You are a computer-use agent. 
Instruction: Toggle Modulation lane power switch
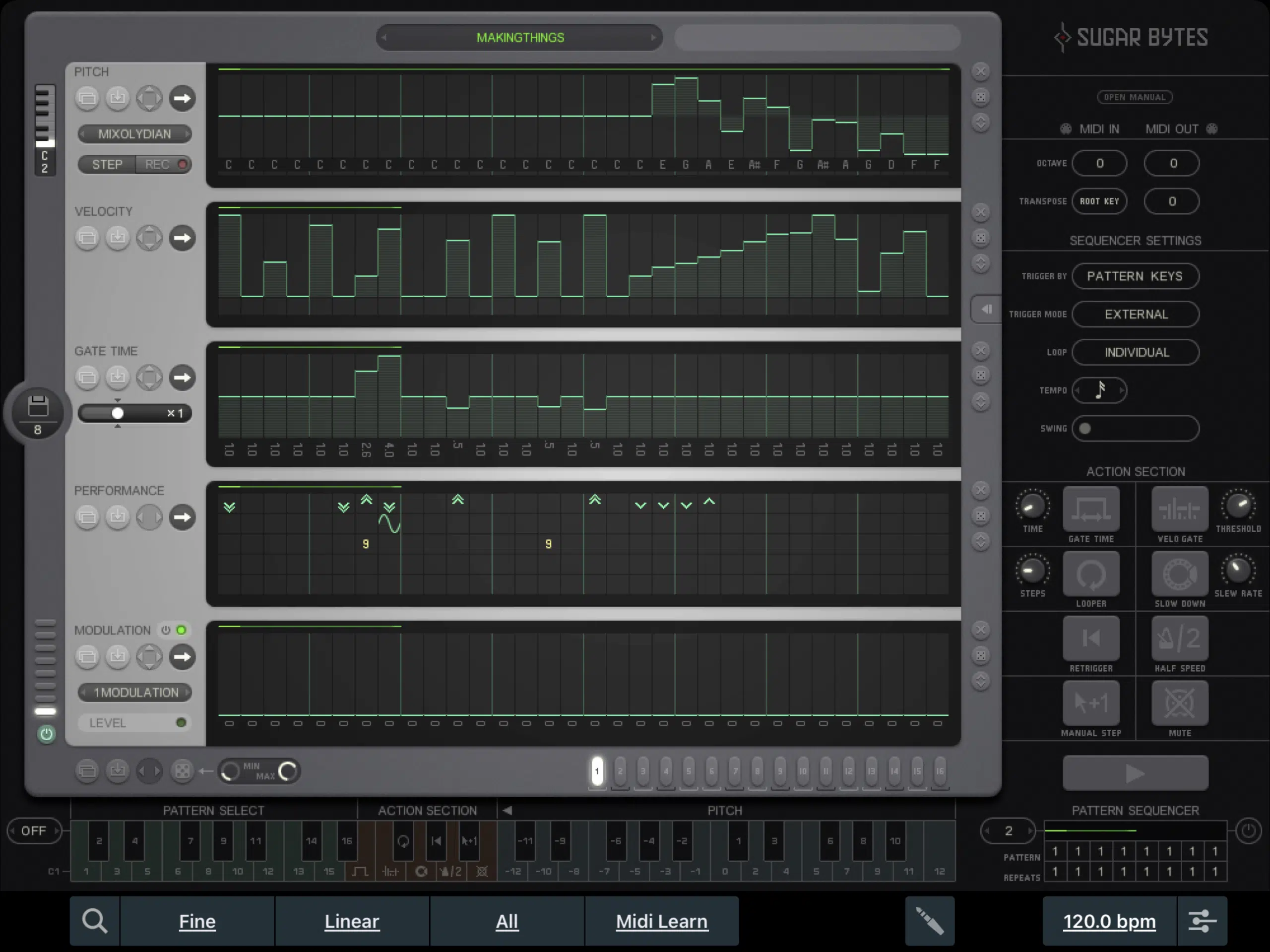tap(165, 630)
